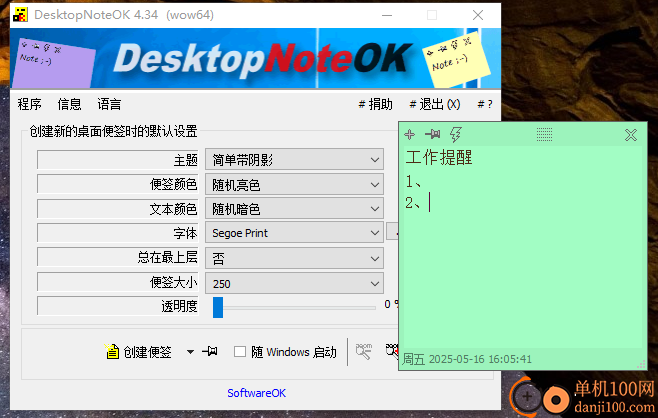
Task: Click the lightning bolt icon on note
Action: coord(455,135)
